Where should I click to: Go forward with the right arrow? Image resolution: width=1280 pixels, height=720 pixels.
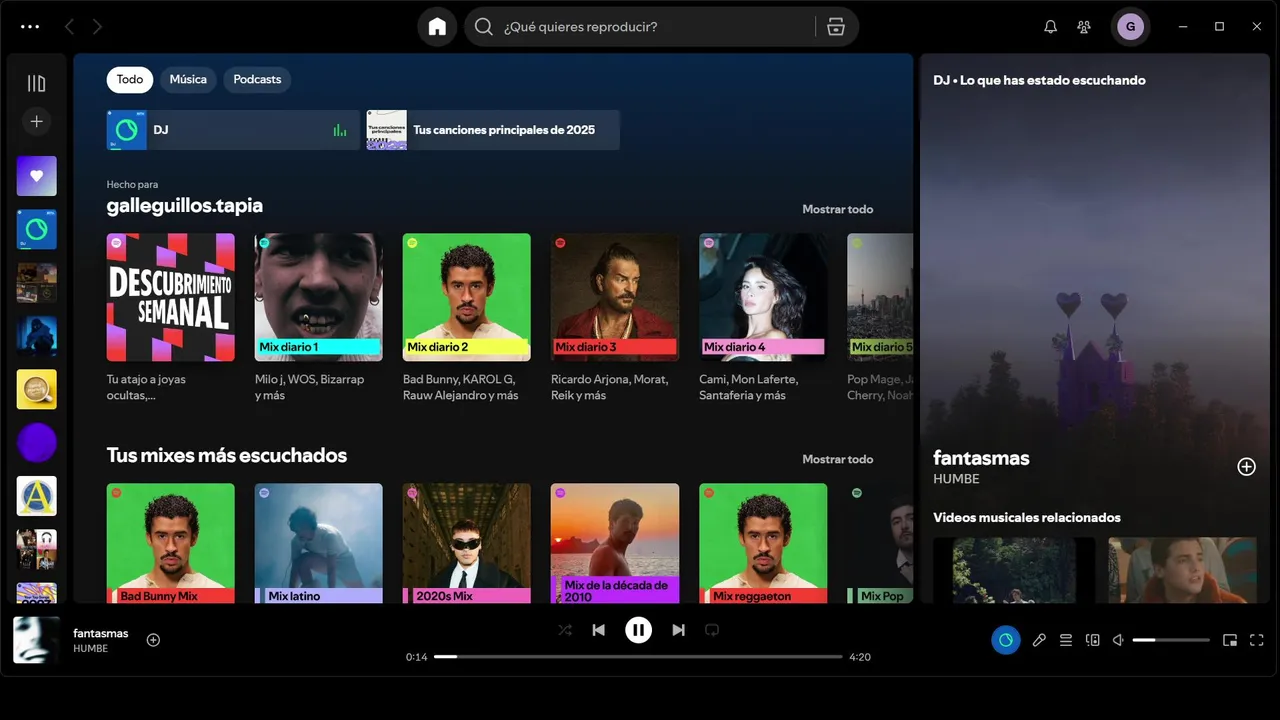point(97,27)
